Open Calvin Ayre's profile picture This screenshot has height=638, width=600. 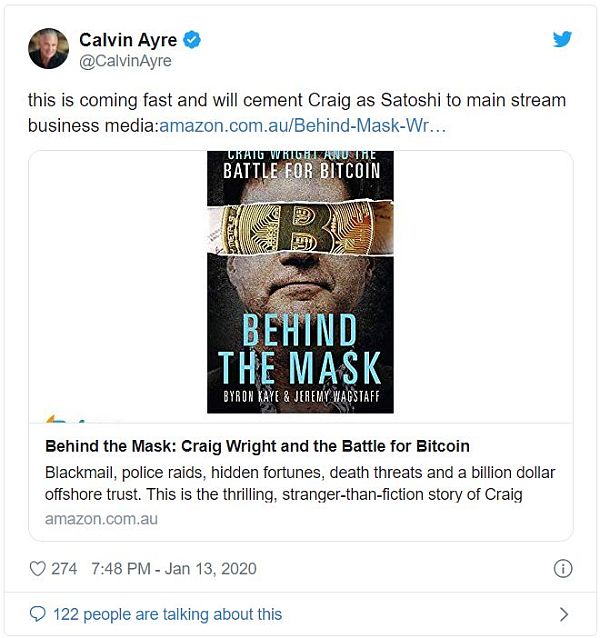48,48
